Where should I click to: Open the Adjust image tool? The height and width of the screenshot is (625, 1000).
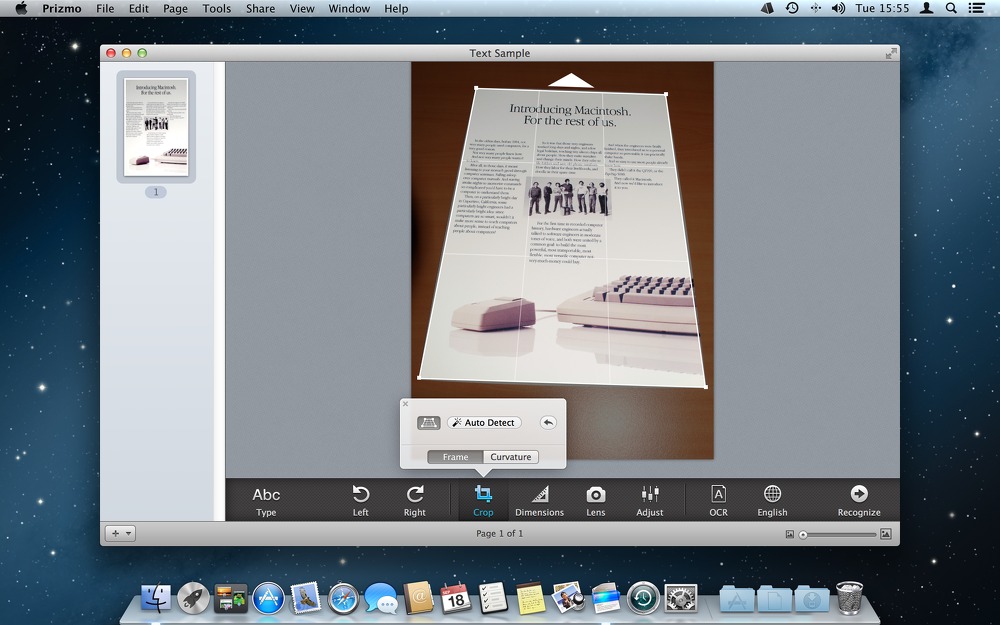pos(650,501)
